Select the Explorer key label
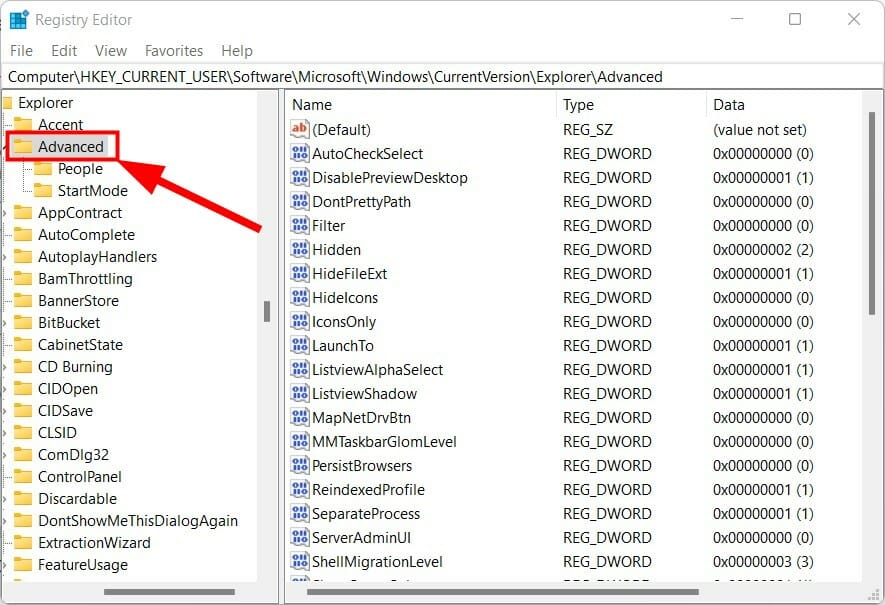This screenshot has height=605, width=885. [x=45, y=103]
